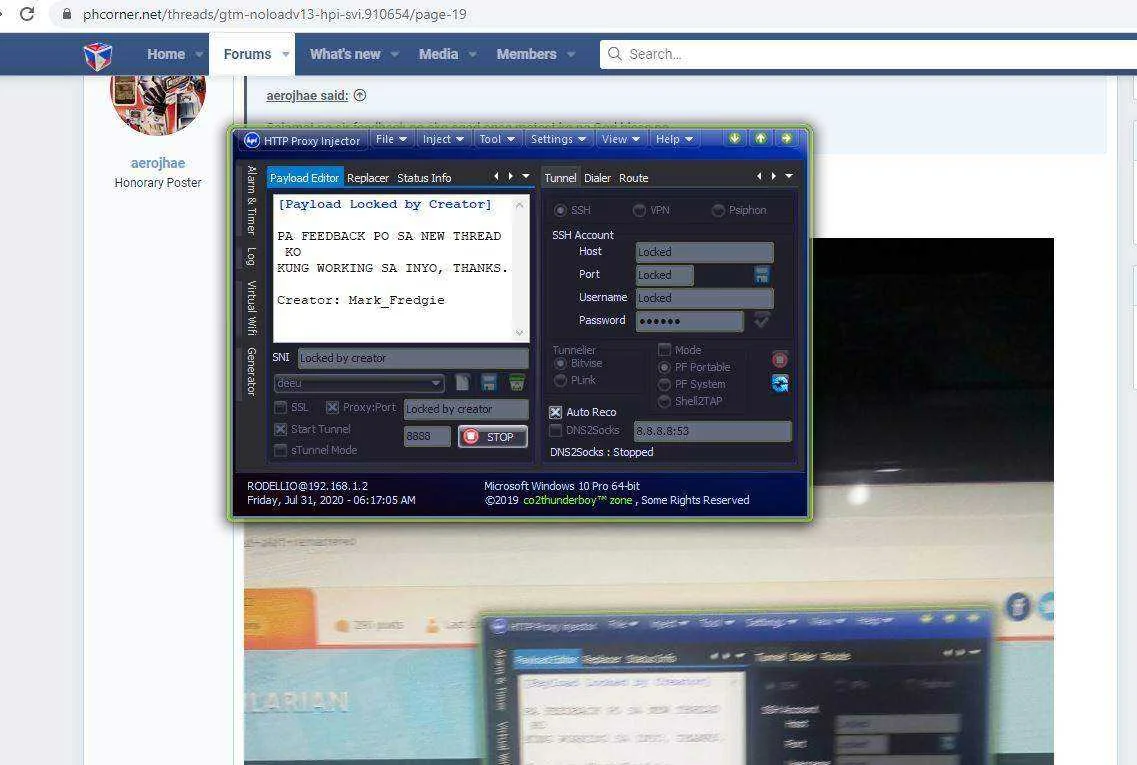Click right arrow of Tunnel tab strip
Viewport: 1137px width, 765px height.
point(774,176)
